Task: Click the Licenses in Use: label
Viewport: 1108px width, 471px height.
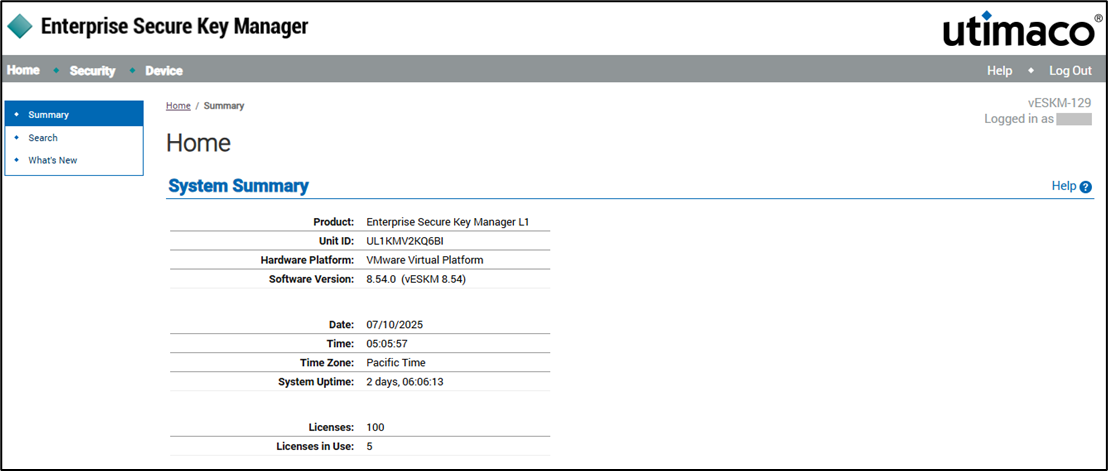Action: (x=315, y=446)
